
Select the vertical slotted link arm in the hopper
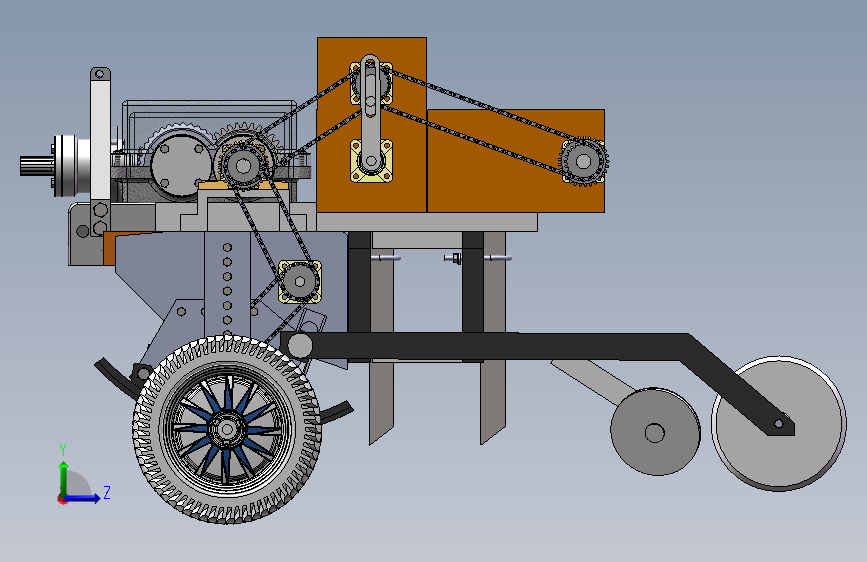(x=370, y=112)
